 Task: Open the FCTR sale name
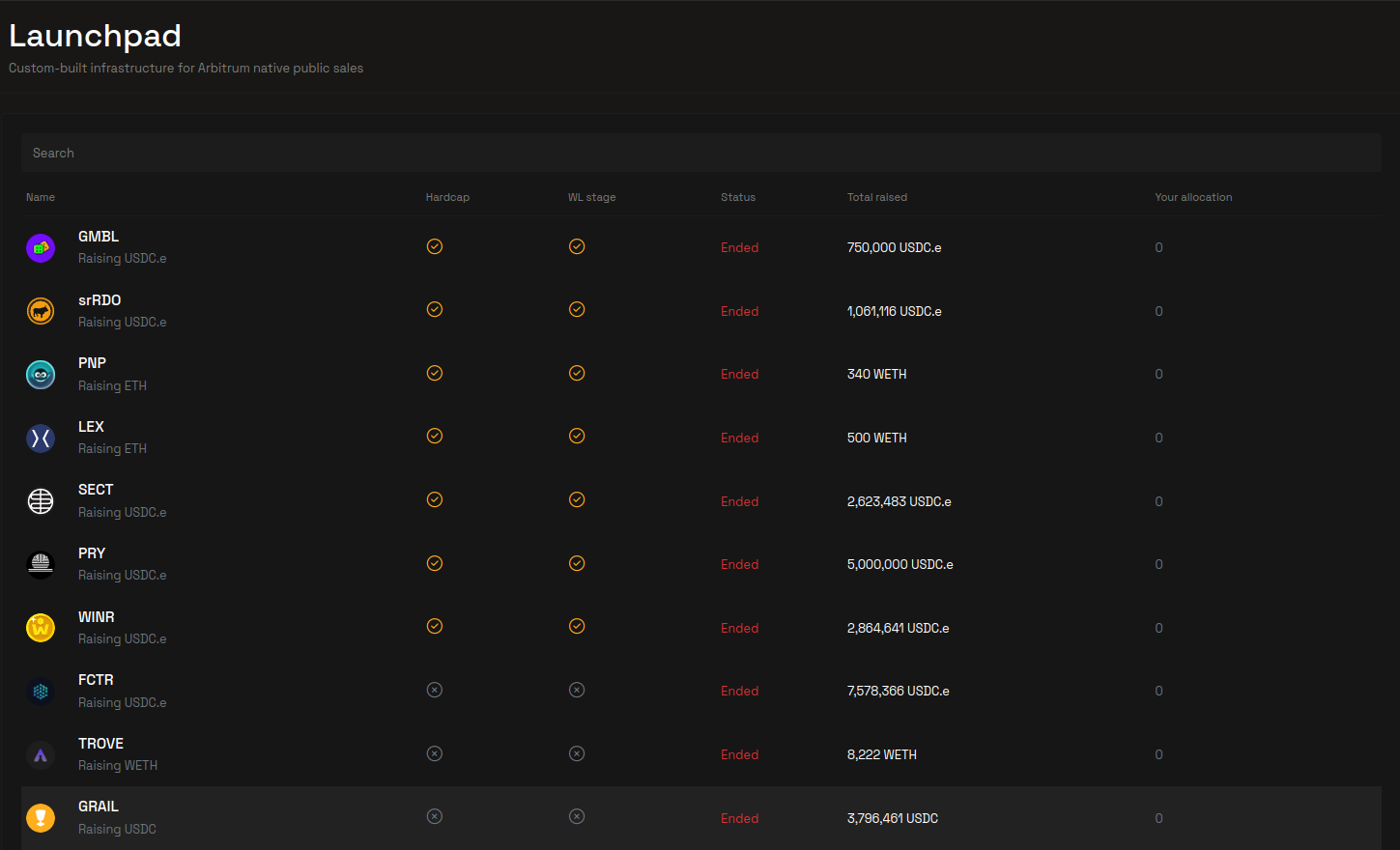point(96,680)
